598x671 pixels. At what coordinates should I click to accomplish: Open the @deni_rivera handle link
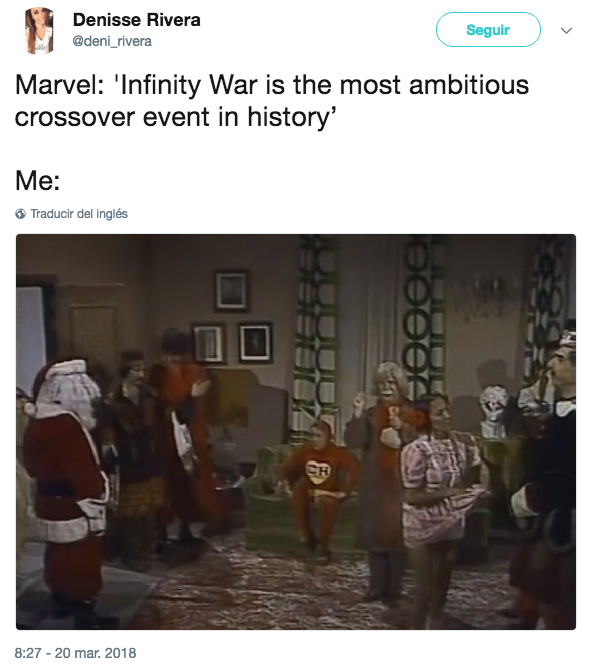pyautogui.click(x=112, y=42)
